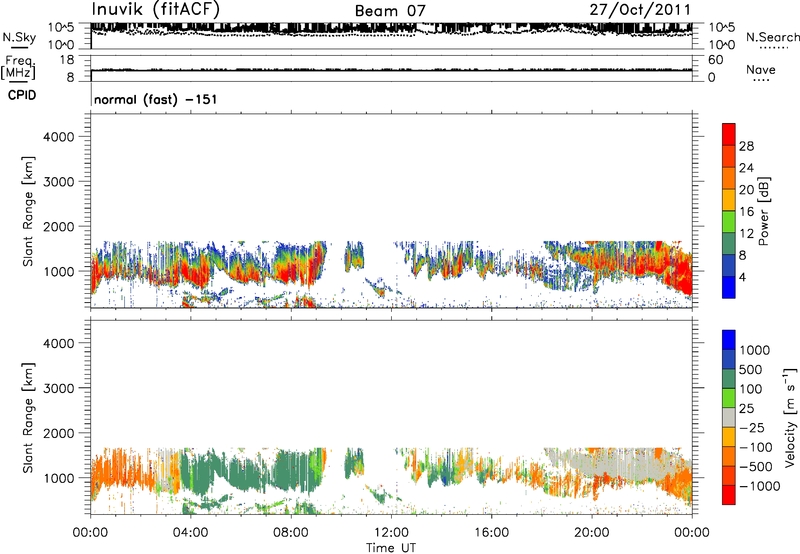Click the 'Velocity [m s-1]' colorbar title
Screen dimensions: 800x554
pos(790,417)
